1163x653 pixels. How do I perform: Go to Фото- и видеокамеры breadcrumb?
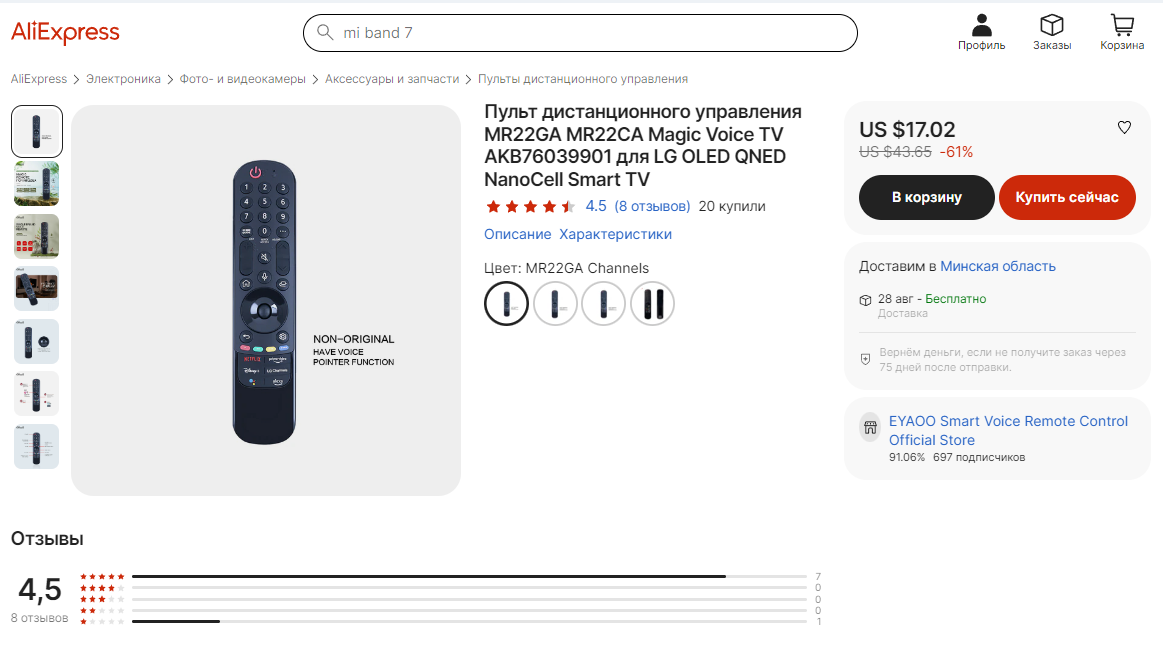243,79
